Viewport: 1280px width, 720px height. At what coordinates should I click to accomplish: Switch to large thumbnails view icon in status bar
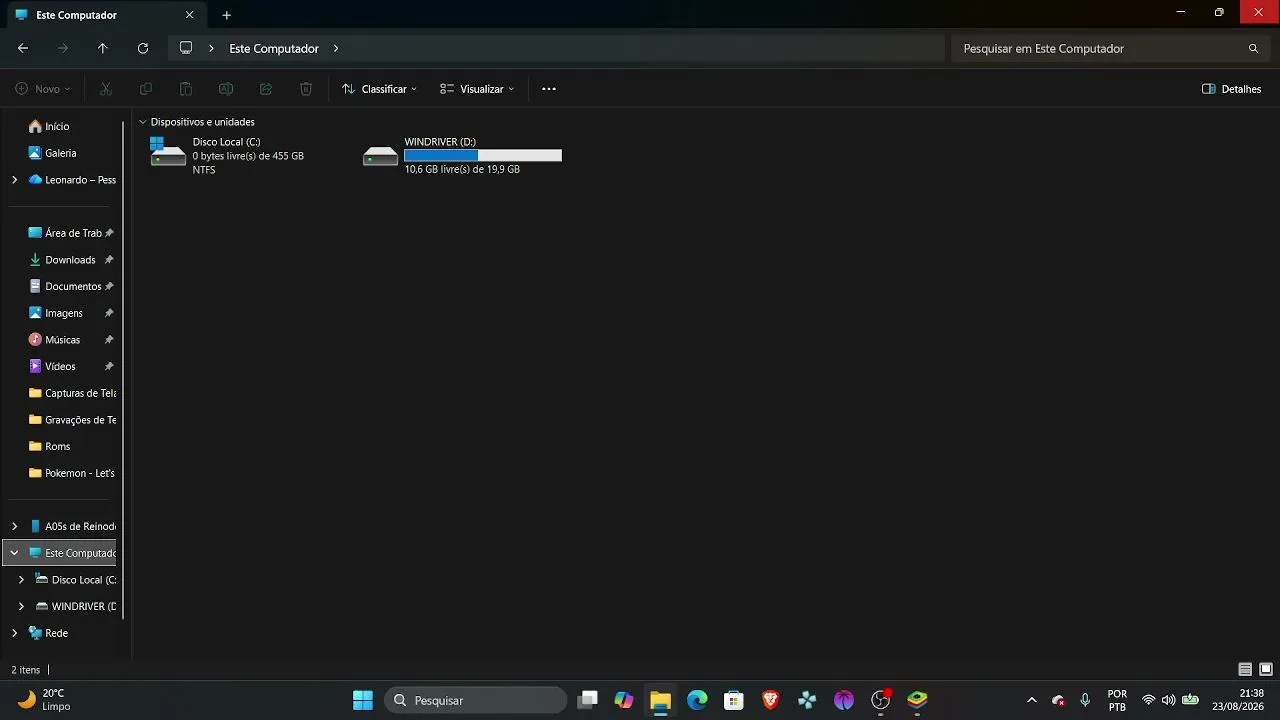pos(1266,670)
